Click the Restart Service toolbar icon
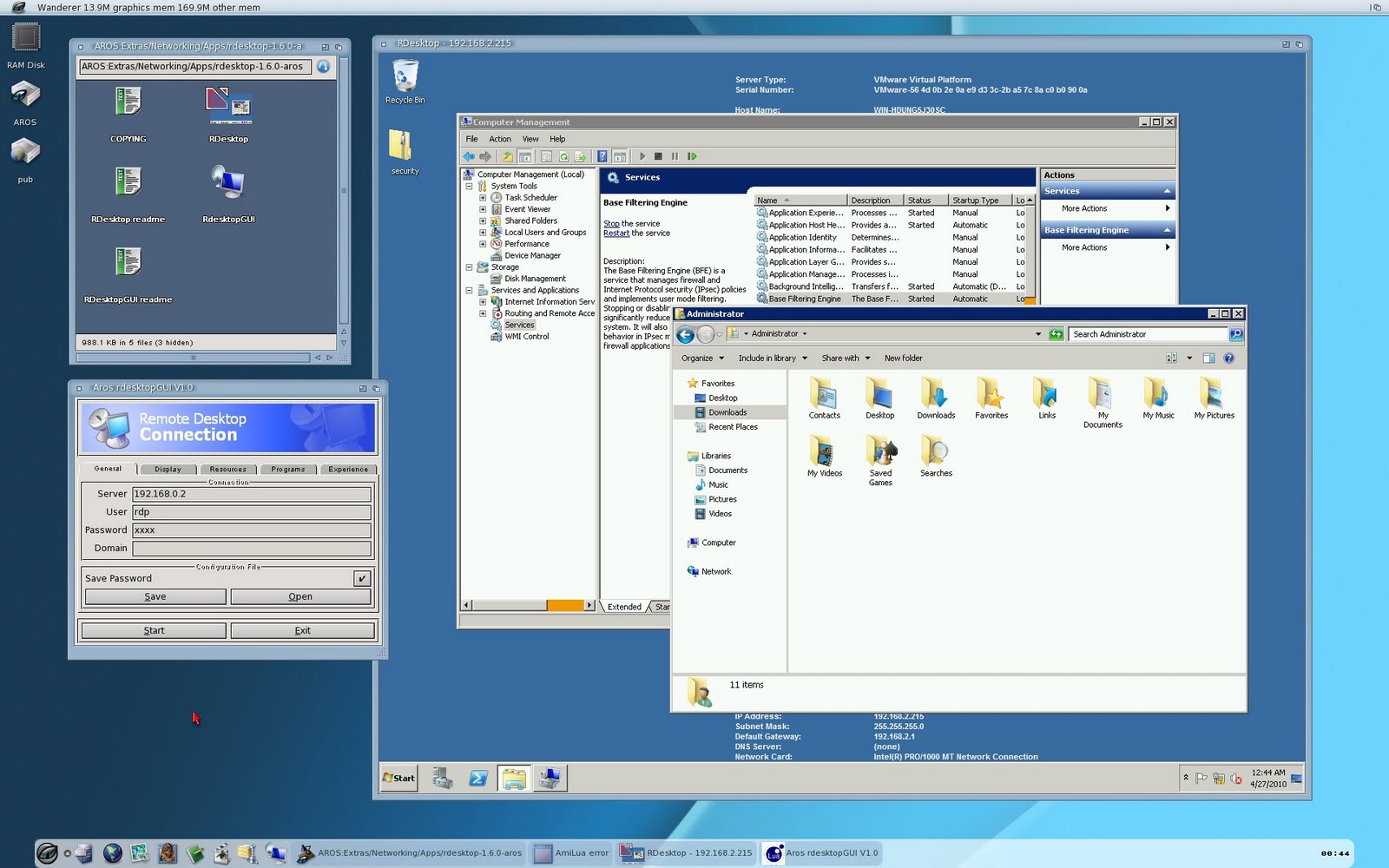 click(692, 156)
